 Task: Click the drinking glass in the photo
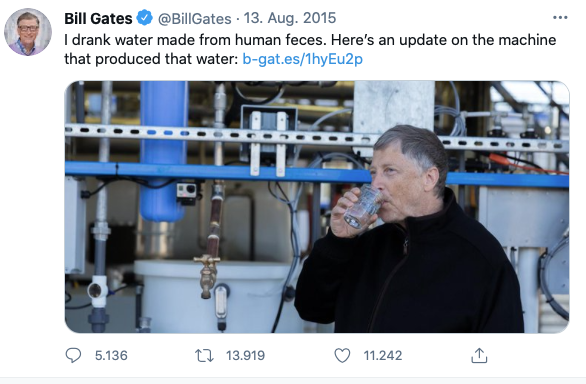coord(363,206)
